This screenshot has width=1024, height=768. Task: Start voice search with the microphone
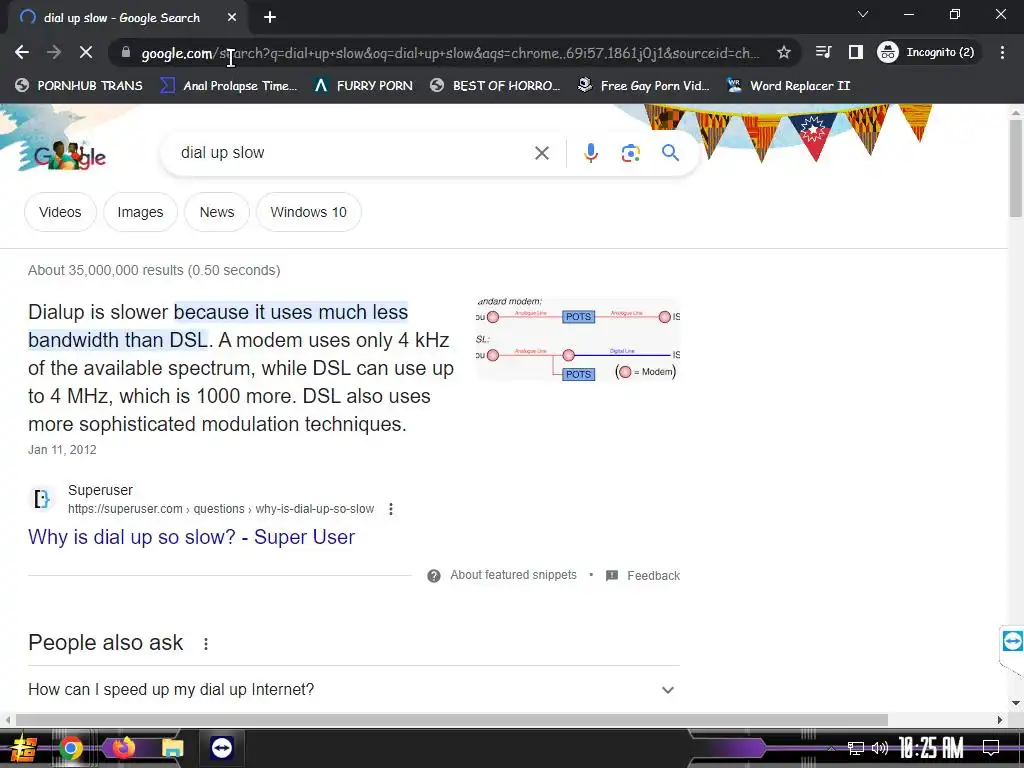point(590,153)
